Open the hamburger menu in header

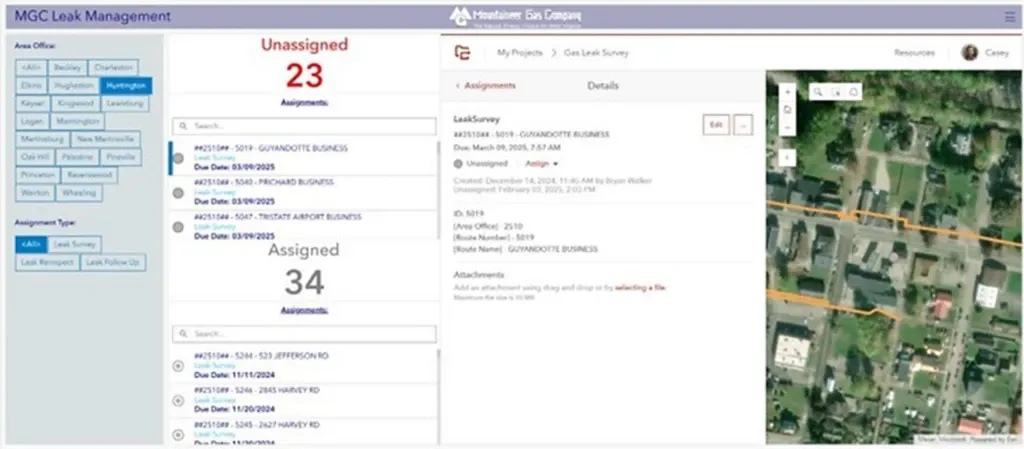coord(1010,17)
